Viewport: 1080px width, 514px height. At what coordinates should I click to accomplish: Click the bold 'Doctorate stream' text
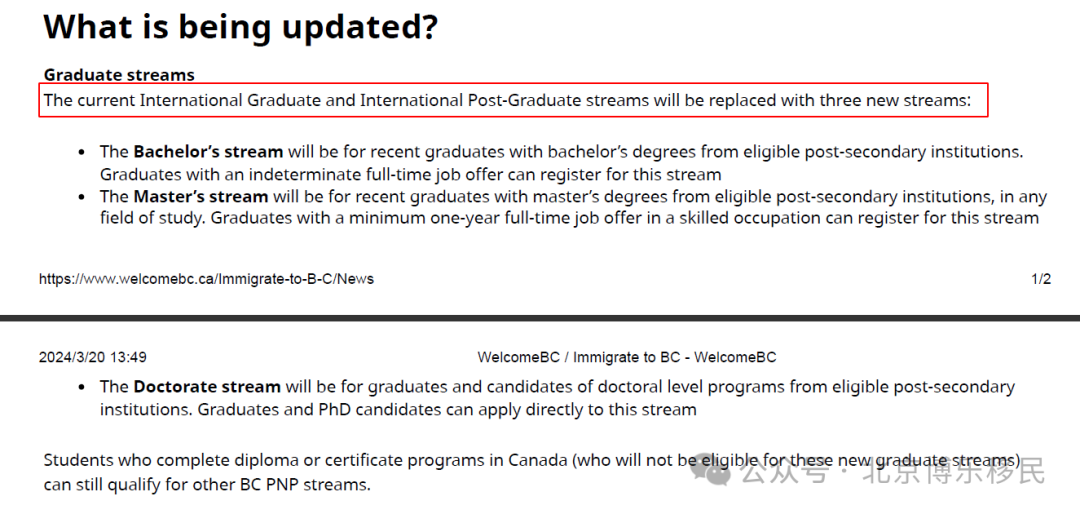(x=207, y=387)
